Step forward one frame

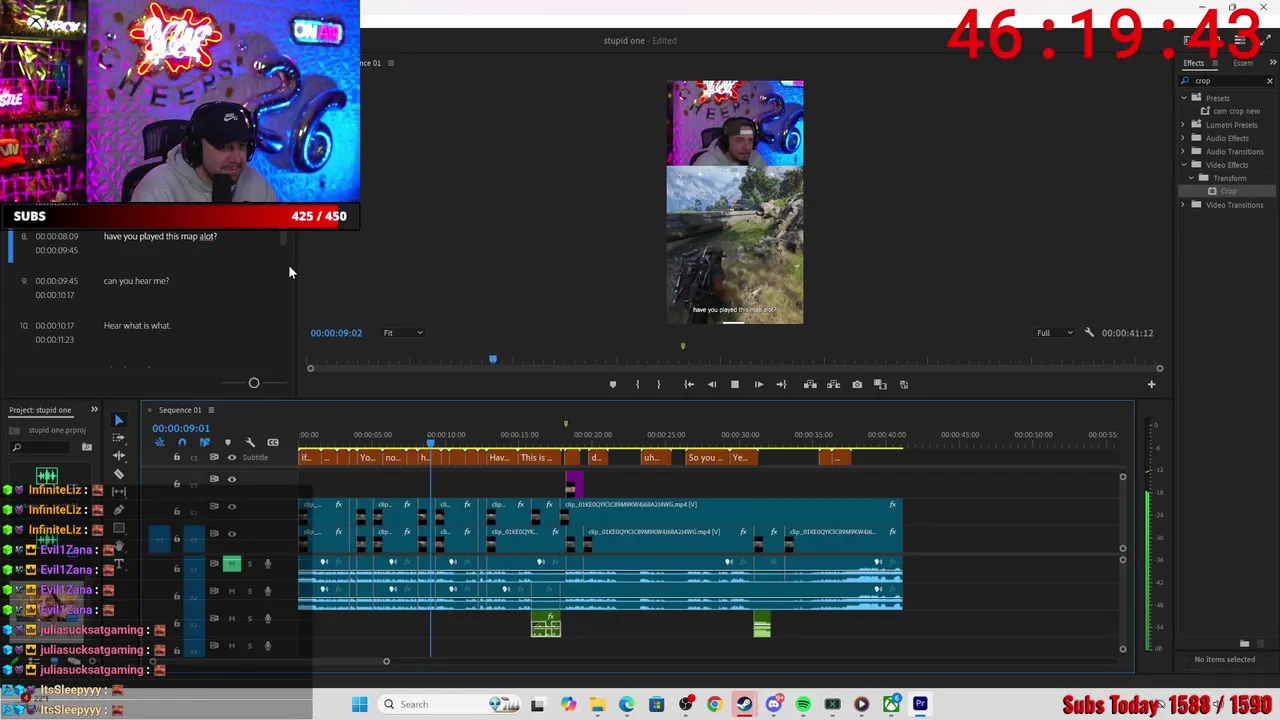point(758,384)
